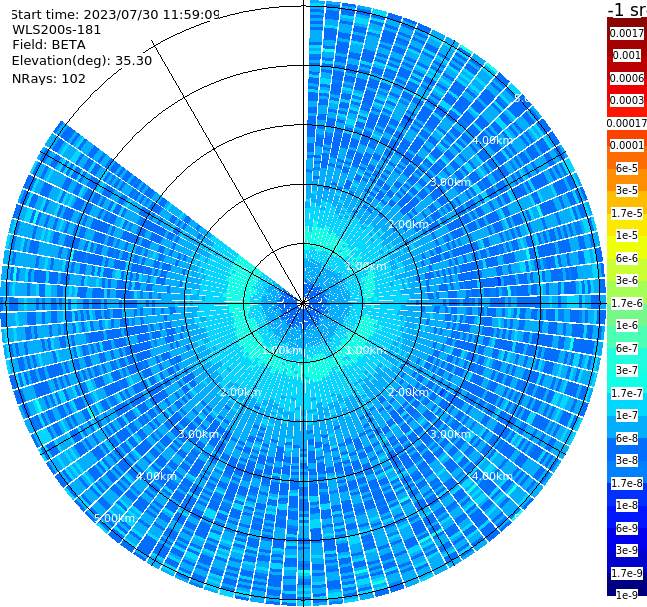Screen dimensions: 647x607
Task: Select the 1.7e-6 colorbar label
Action: coord(627,303)
